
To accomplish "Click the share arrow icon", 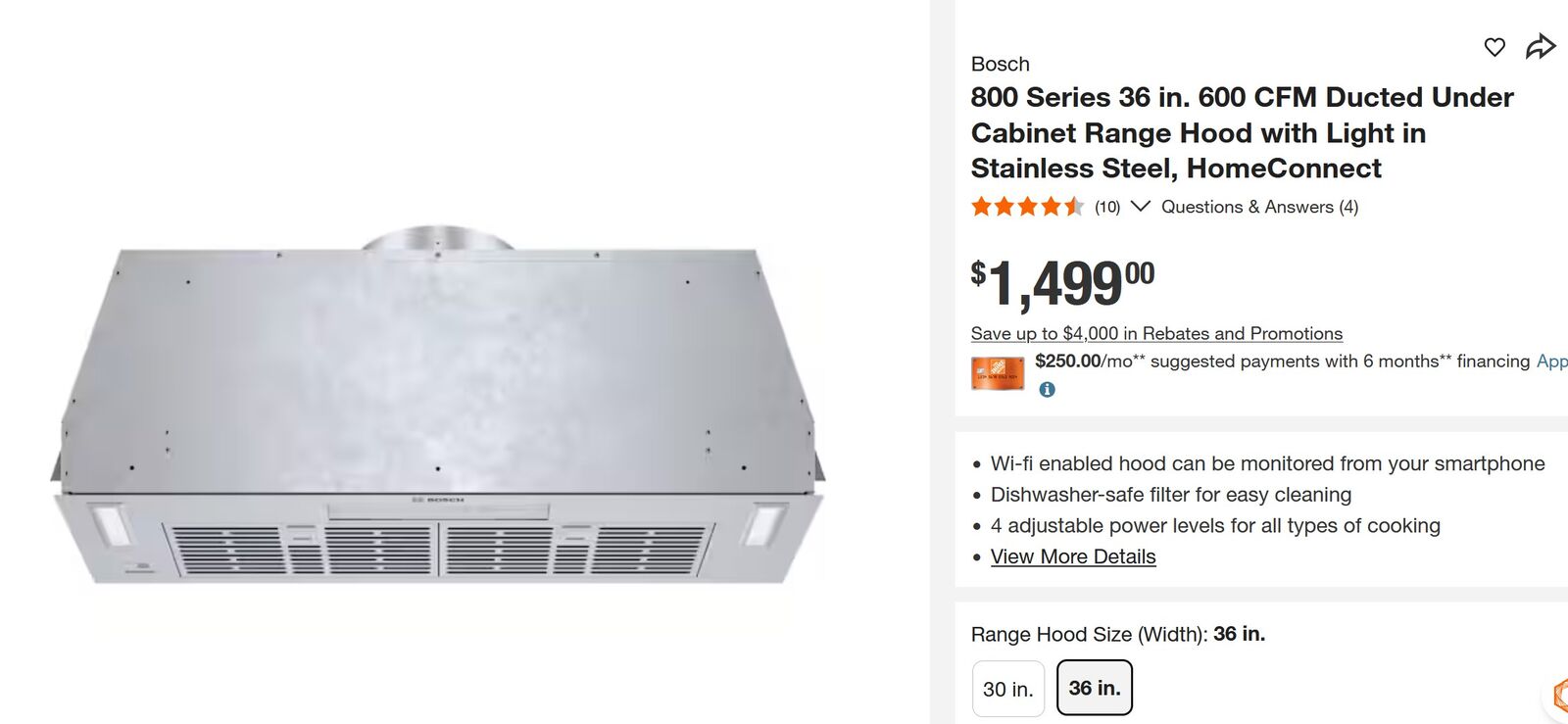I will click(x=1540, y=46).
